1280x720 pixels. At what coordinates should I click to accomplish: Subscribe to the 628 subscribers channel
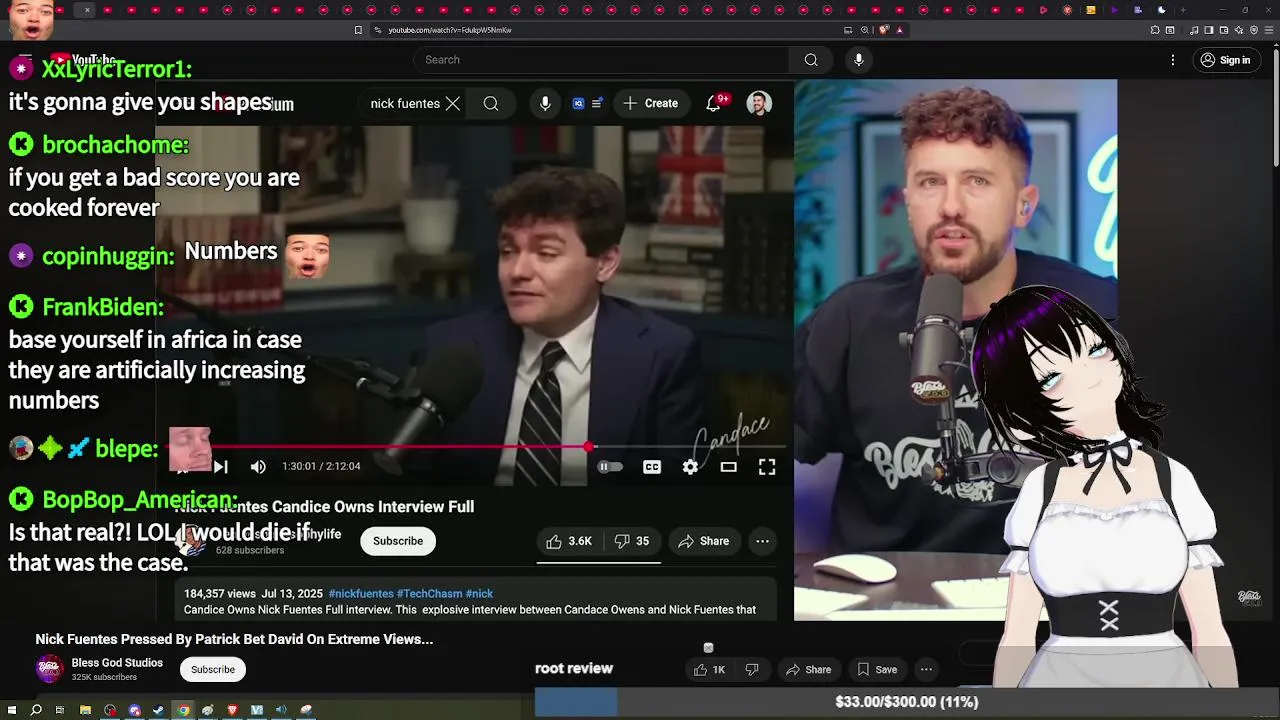pos(398,541)
